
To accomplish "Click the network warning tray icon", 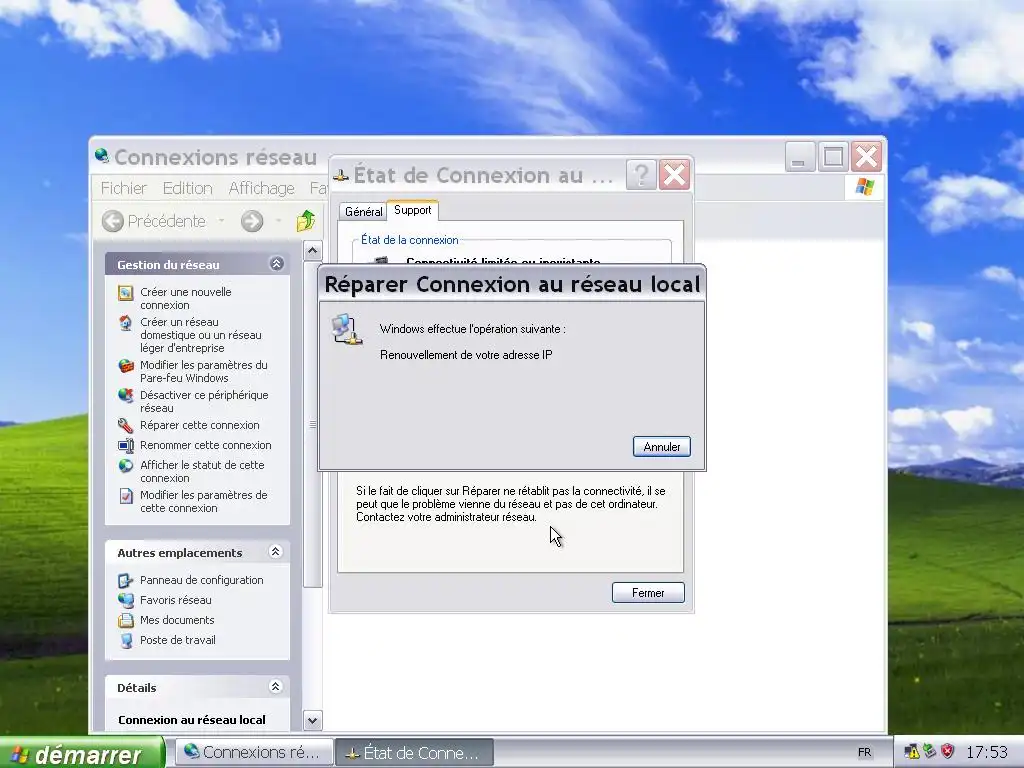I will coord(912,752).
